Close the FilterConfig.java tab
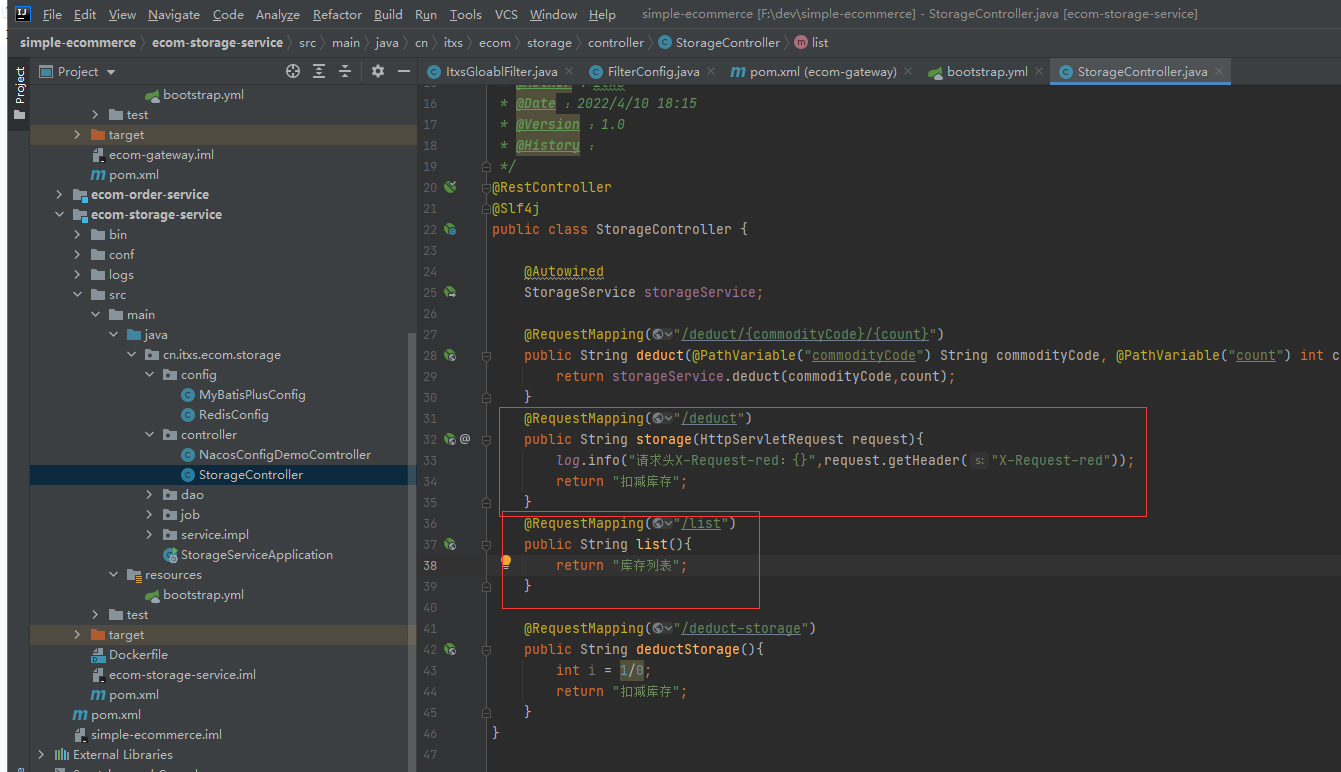1341x772 pixels. point(711,71)
